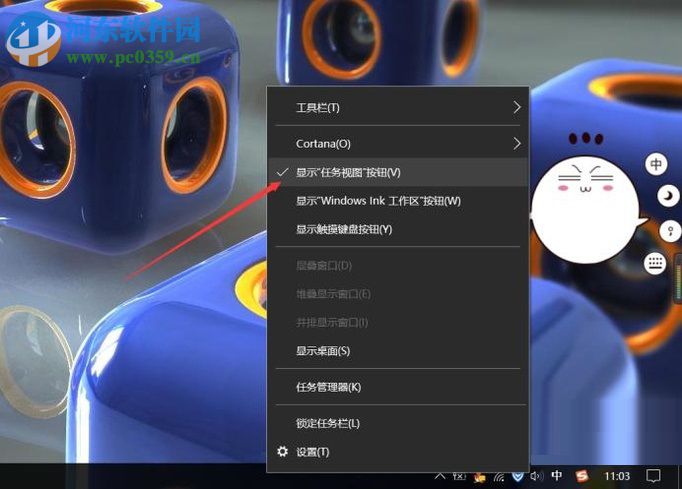Uncheck 显示"任务视图"按钮(V) checkmark

coord(282,172)
